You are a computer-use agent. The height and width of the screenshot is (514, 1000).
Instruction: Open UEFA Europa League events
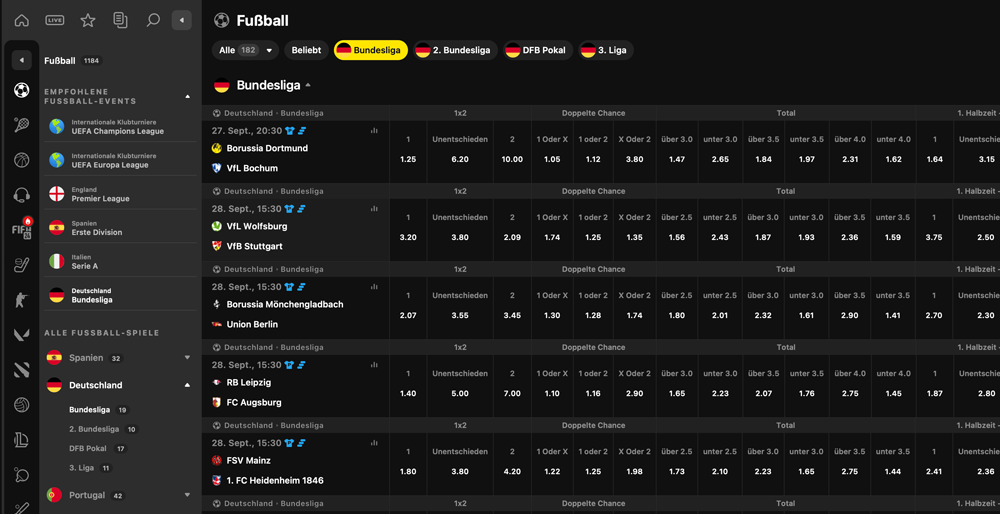[120, 161]
